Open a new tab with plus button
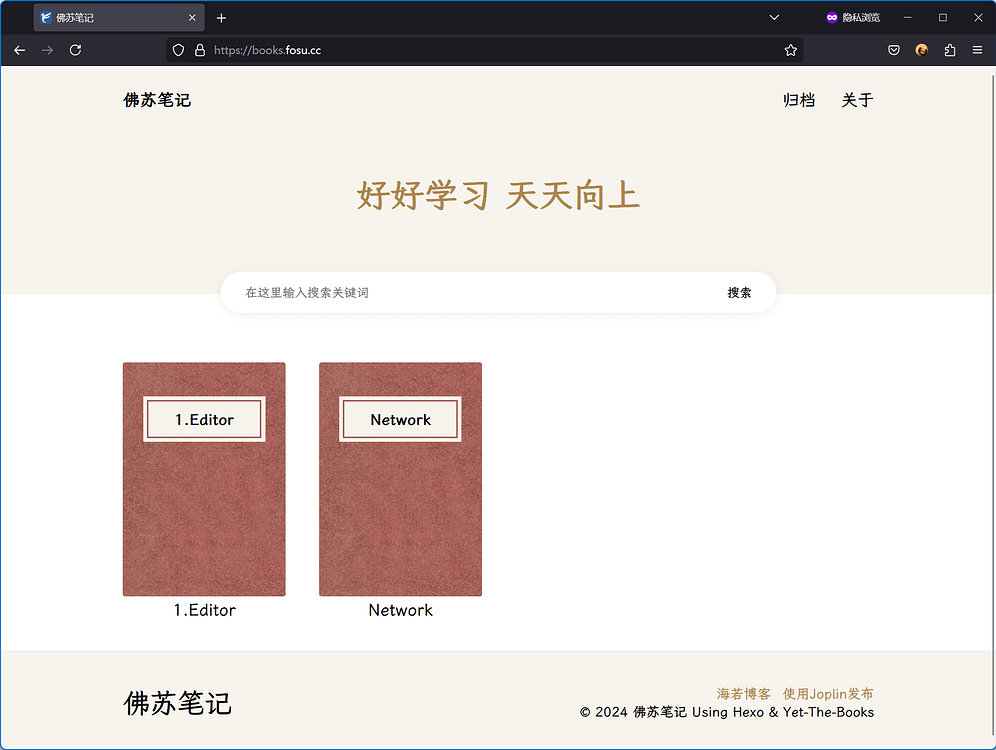This screenshot has width=996, height=750. pyautogui.click(x=221, y=18)
